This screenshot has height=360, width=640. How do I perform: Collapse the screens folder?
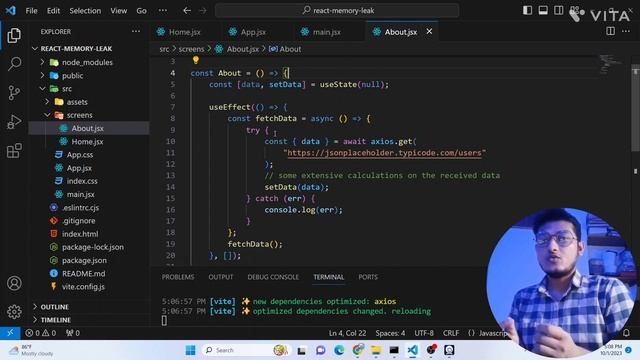(89, 115)
